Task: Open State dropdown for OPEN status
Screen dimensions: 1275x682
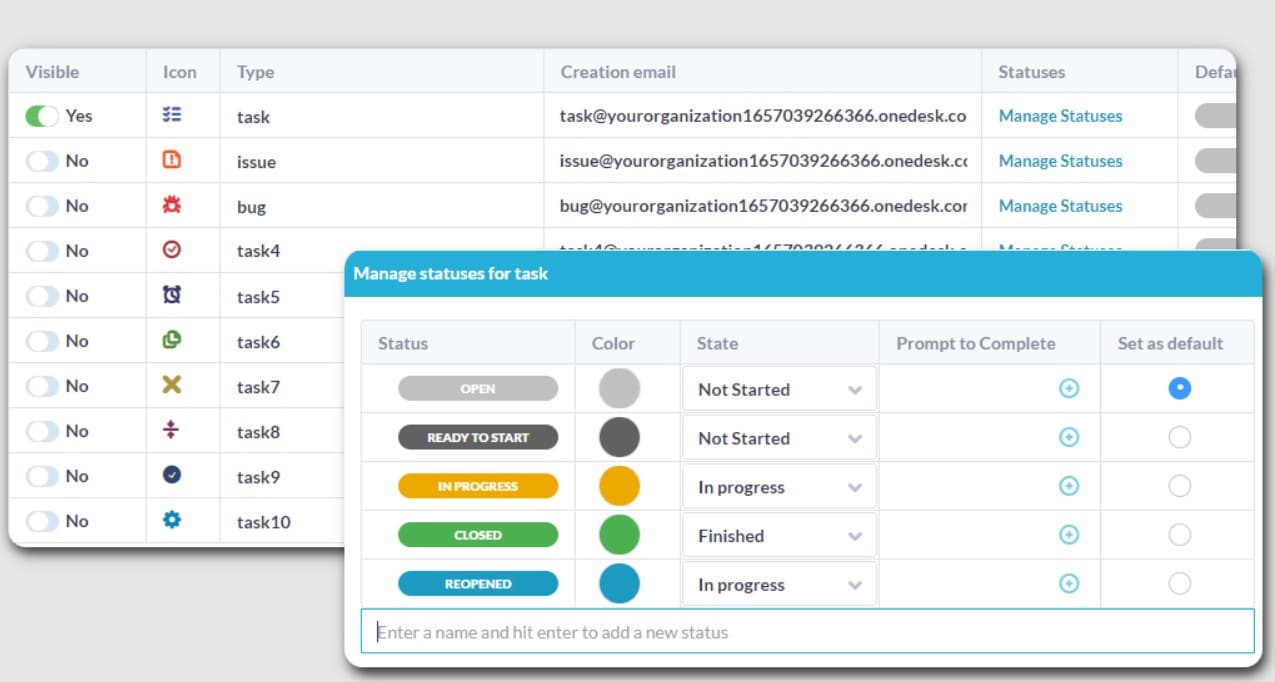Action: (x=779, y=389)
